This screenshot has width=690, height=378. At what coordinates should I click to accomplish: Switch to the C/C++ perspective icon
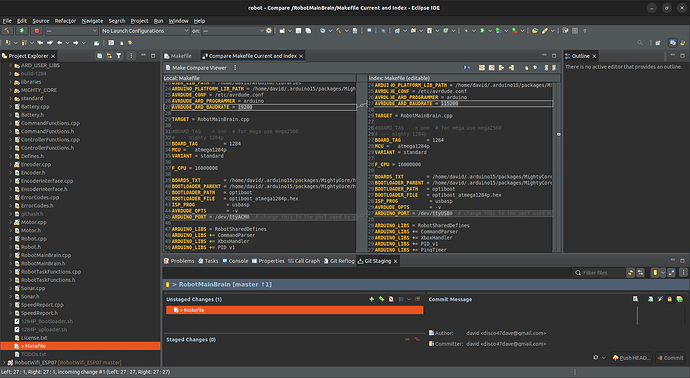click(x=672, y=43)
